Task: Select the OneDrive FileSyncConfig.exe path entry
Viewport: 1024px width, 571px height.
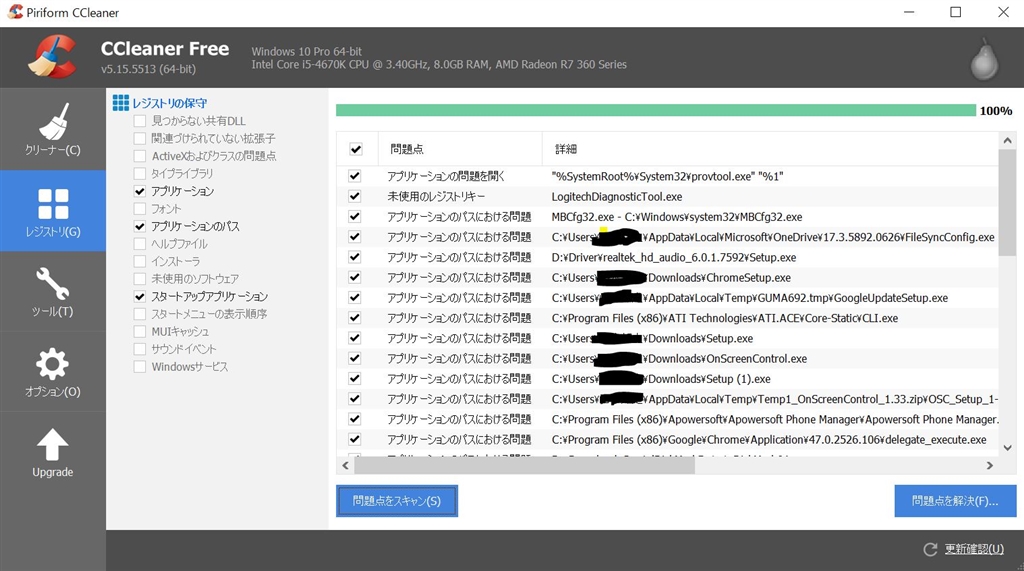Action: (x=773, y=237)
